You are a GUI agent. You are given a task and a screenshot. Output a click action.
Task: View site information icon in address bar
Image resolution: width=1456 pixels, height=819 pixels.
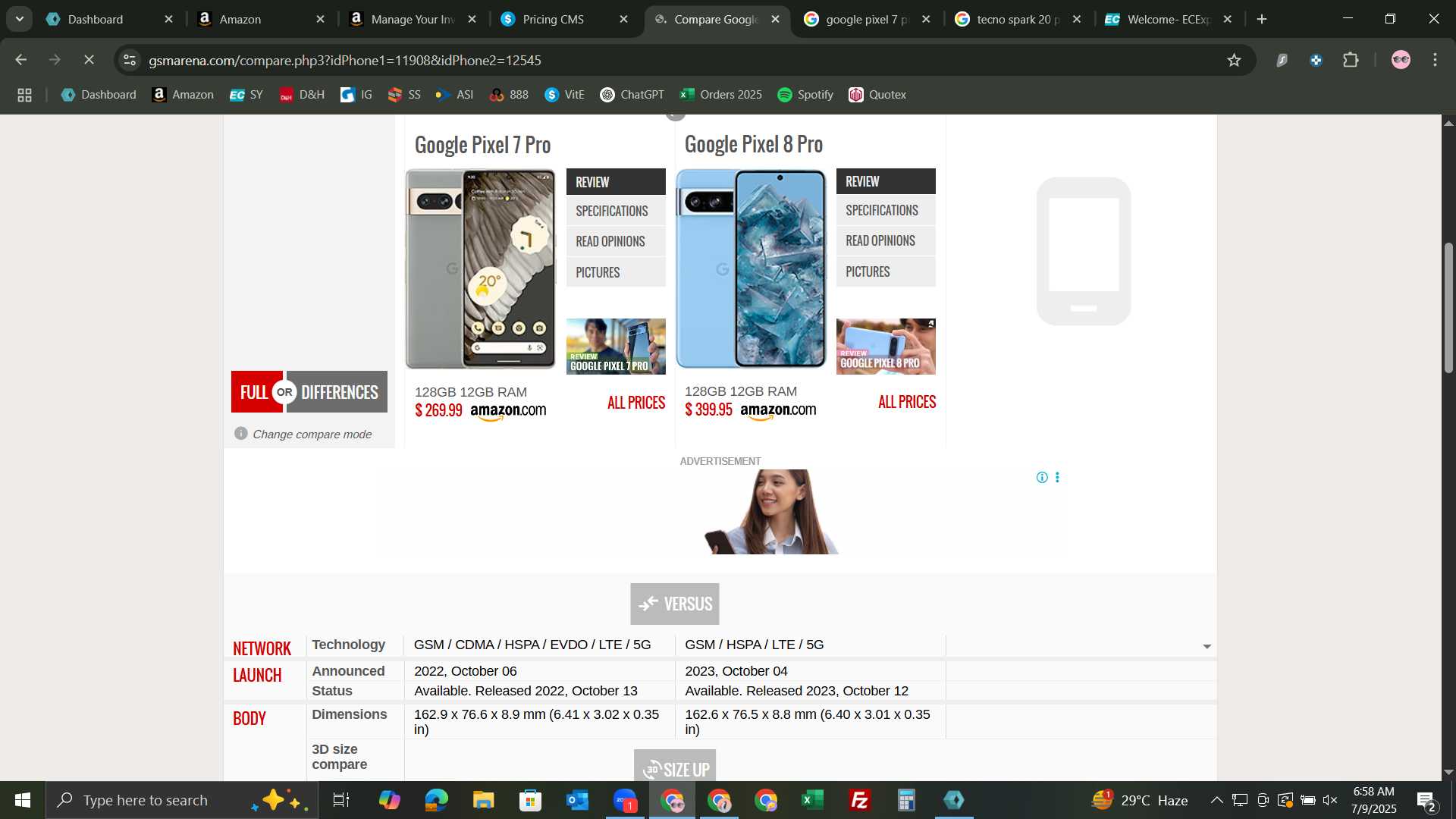[x=130, y=60]
